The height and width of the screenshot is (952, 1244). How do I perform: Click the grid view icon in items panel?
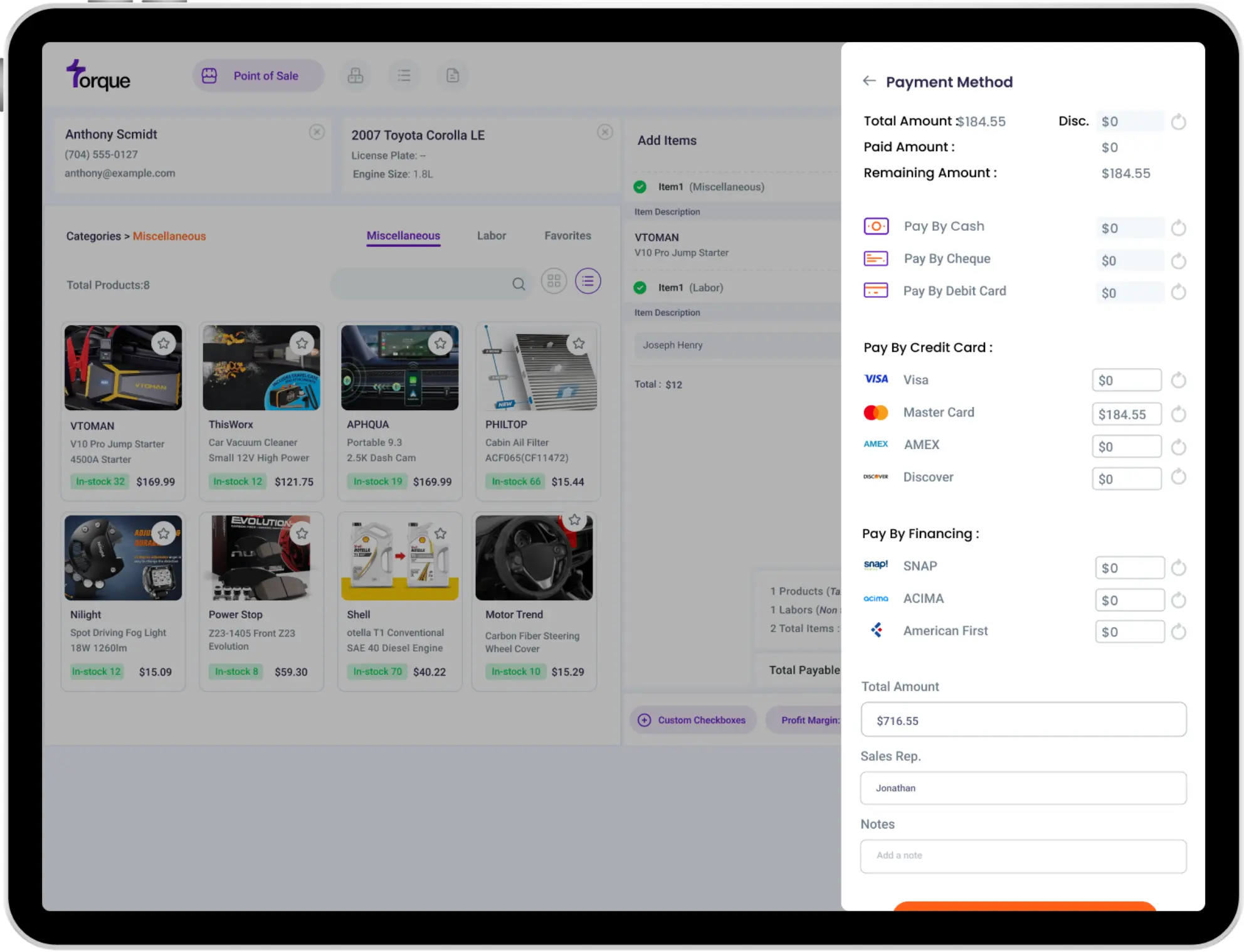coord(554,282)
